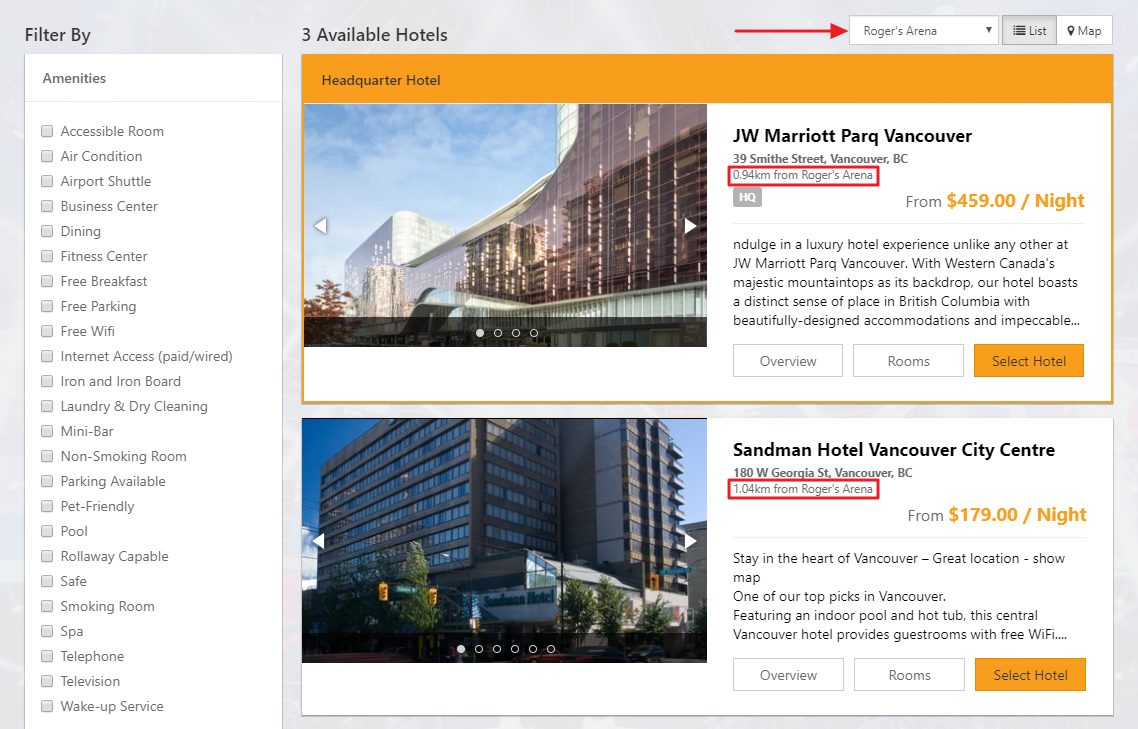Image resolution: width=1138 pixels, height=729 pixels.
Task: View Rooms for JW Marriott Parq Vancouver
Action: (x=908, y=361)
